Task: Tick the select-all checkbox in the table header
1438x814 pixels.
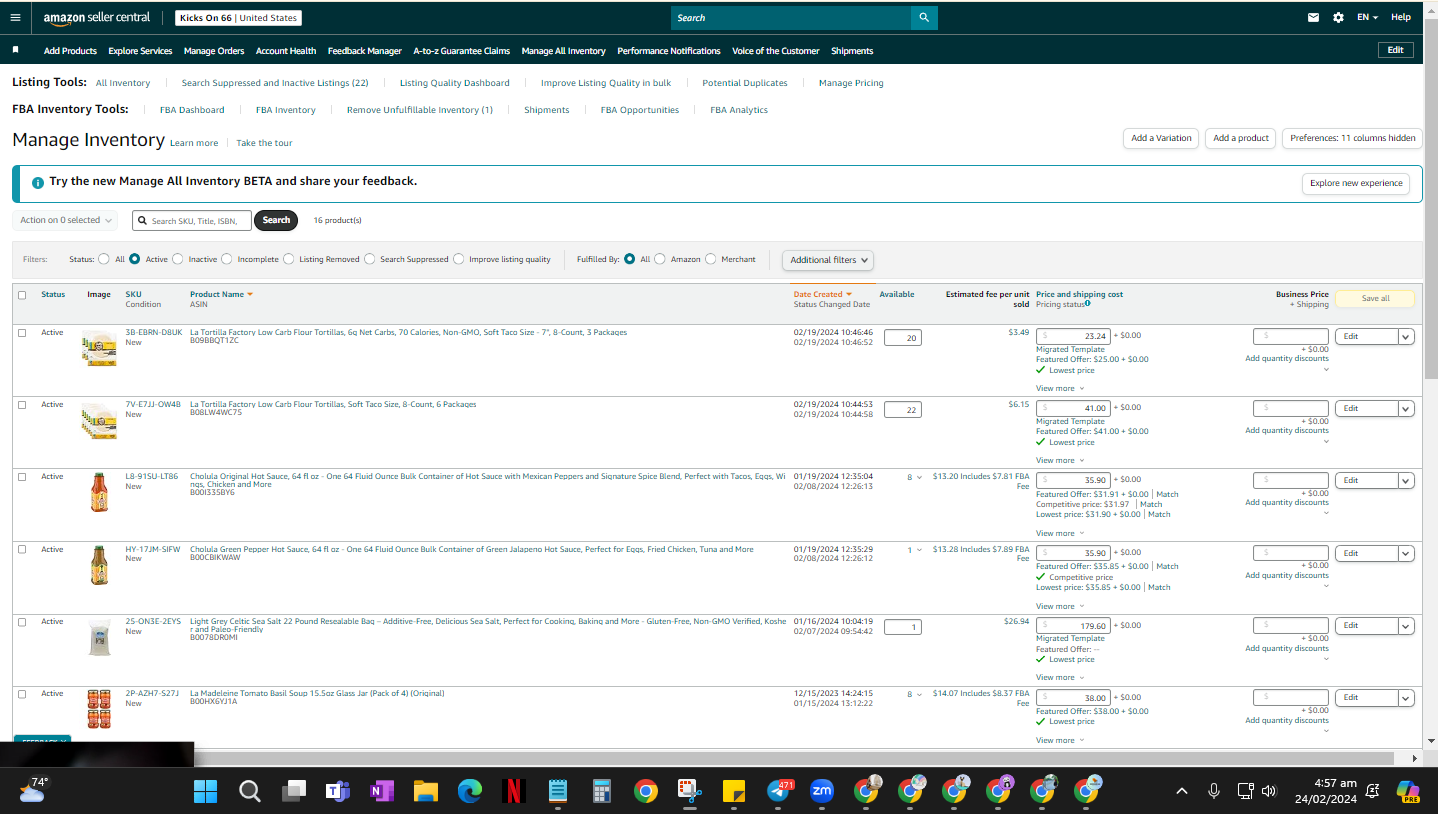Action: tap(22, 295)
